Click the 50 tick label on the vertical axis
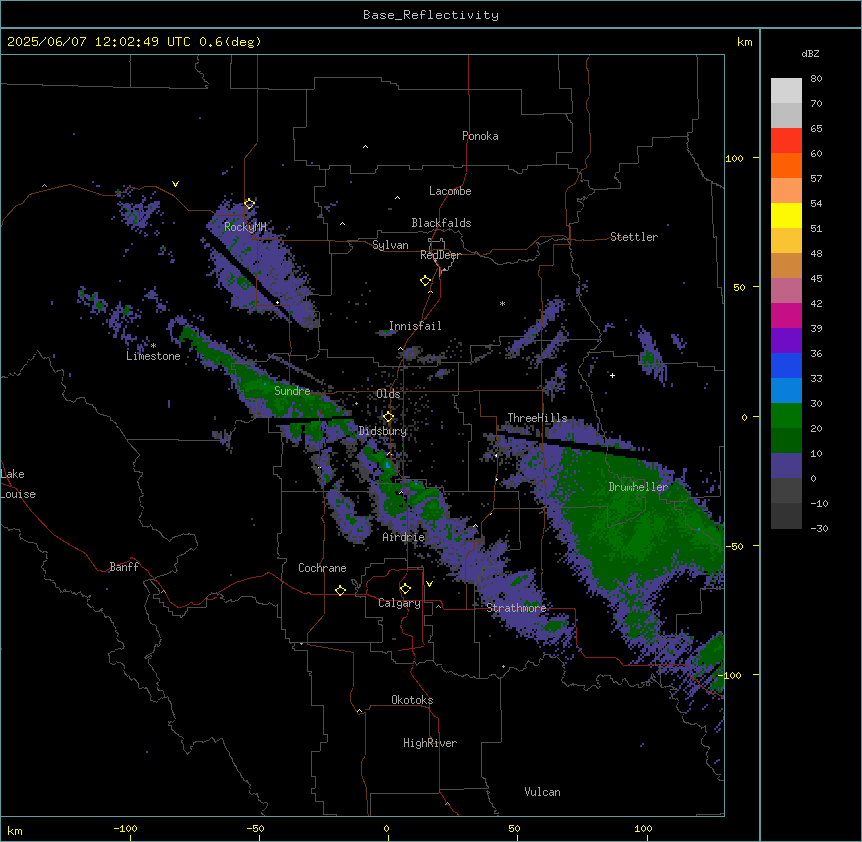 tap(739, 287)
